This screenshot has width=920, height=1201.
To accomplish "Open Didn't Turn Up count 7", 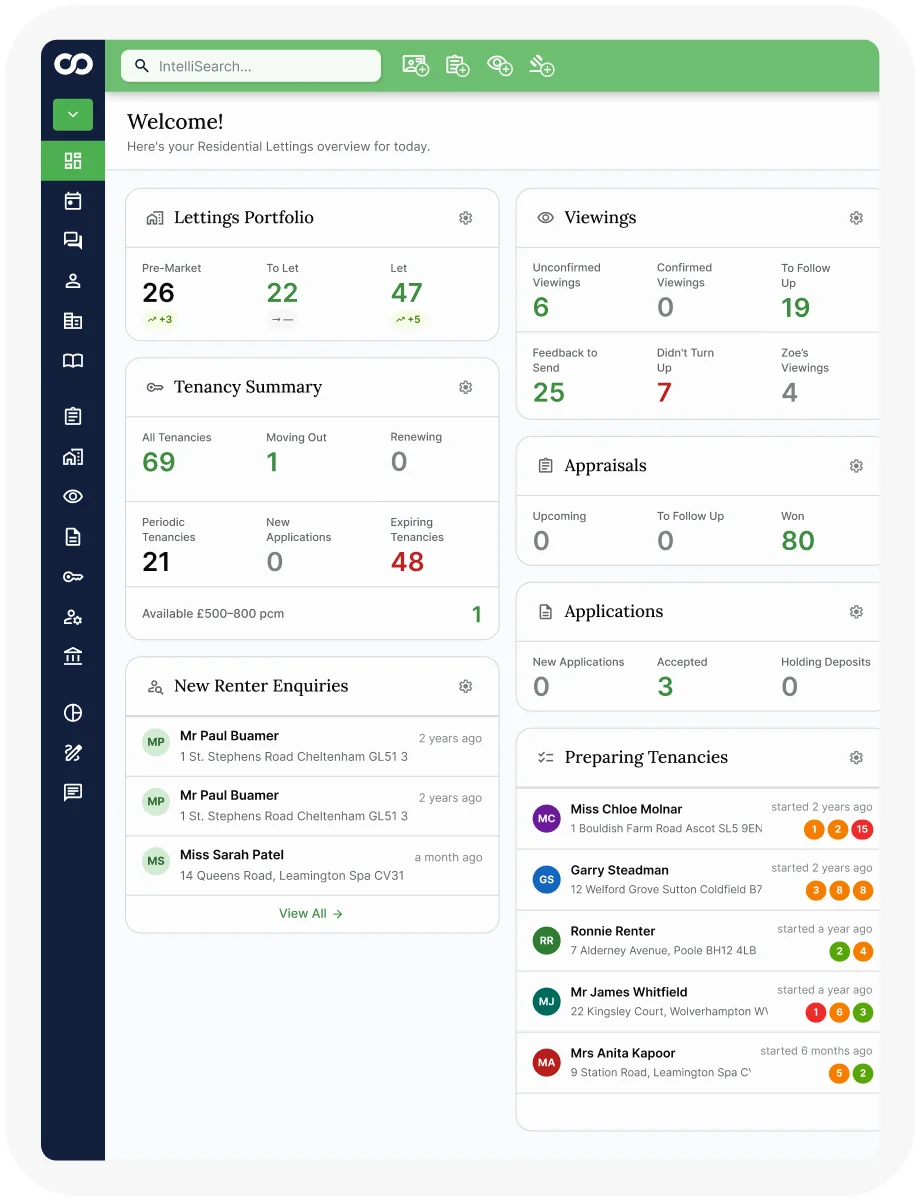I will click(664, 393).
